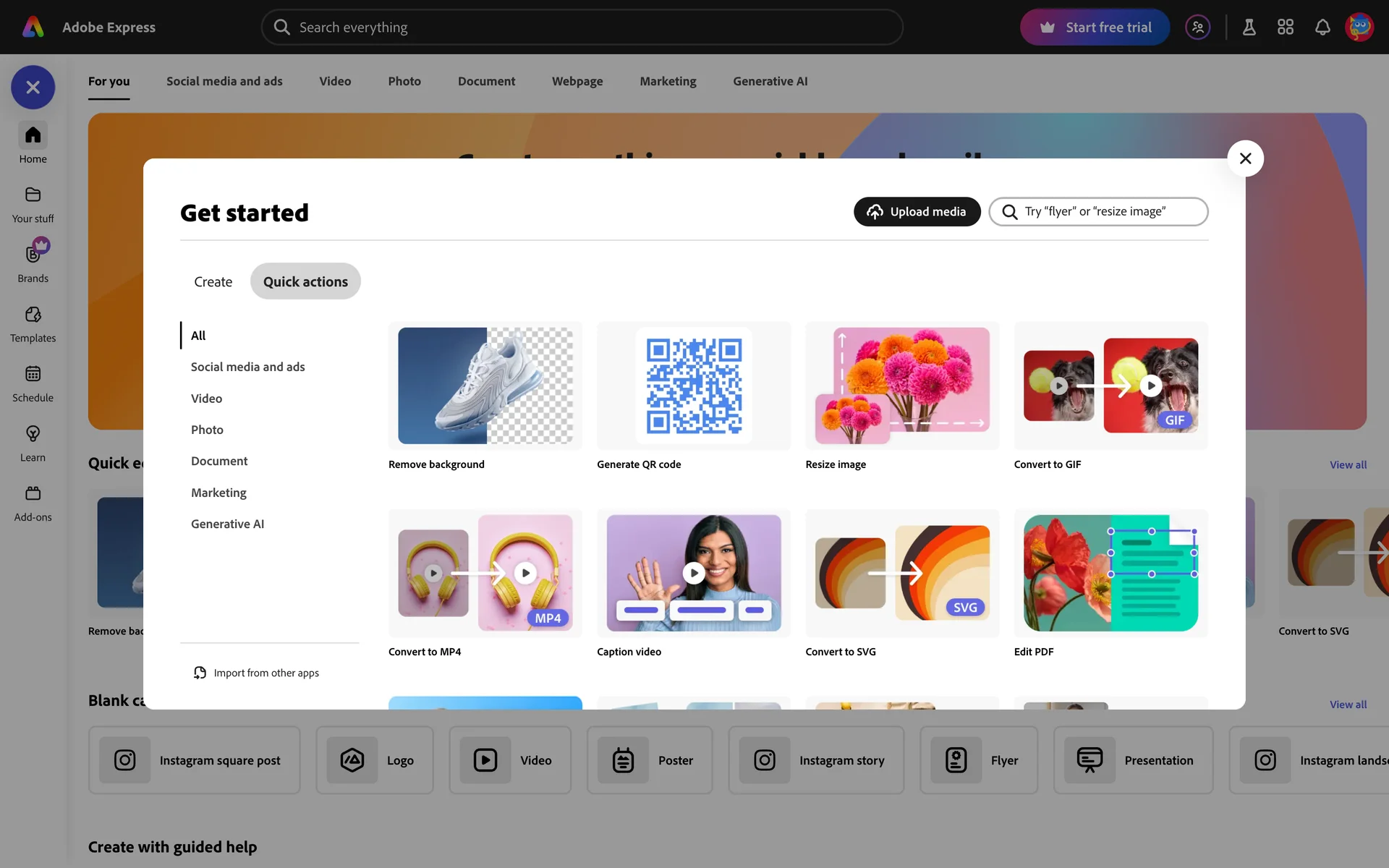Select the Convert to GIF action
The width and height of the screenshot is (1389, 868).
coord(1110,386)
